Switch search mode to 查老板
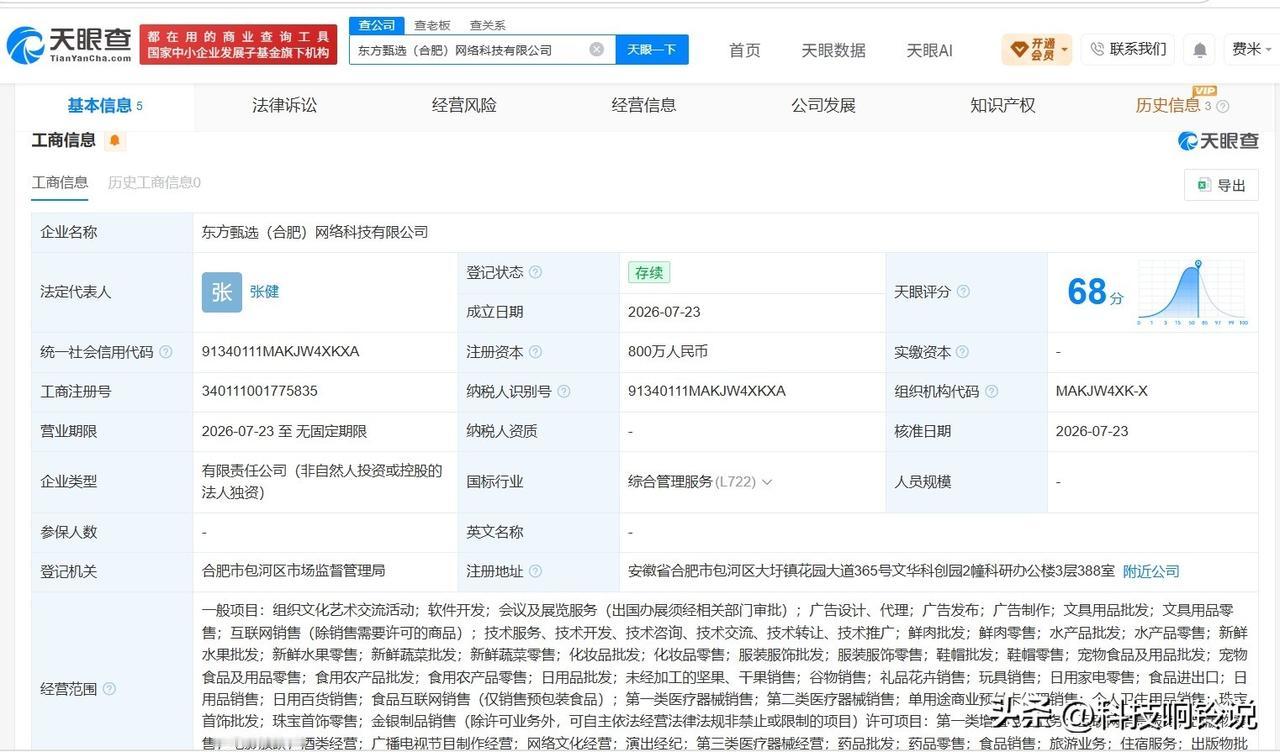1280x752 pixels. [x=432, y=25]
